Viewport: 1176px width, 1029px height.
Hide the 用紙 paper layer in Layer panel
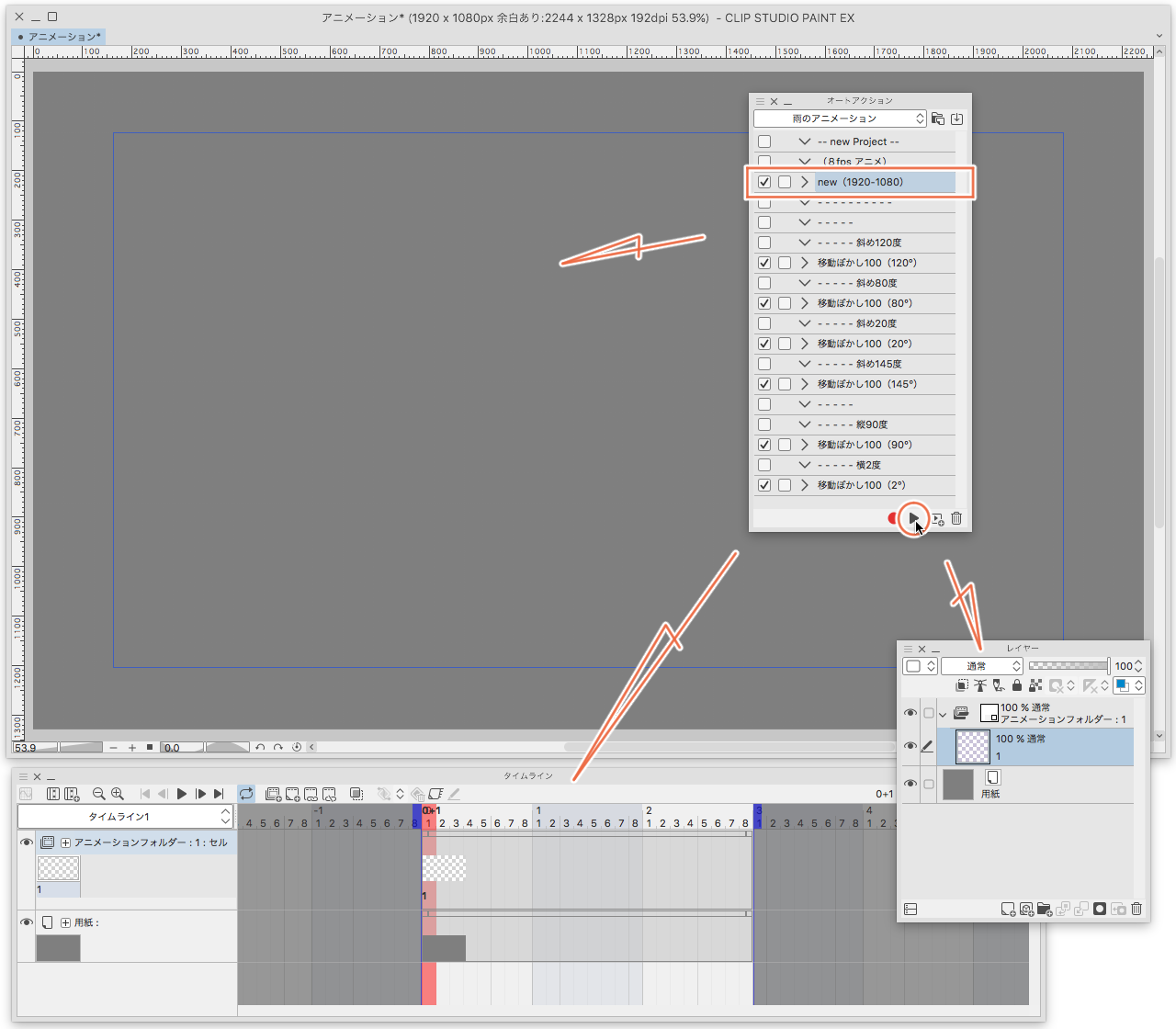click(910, 784)
